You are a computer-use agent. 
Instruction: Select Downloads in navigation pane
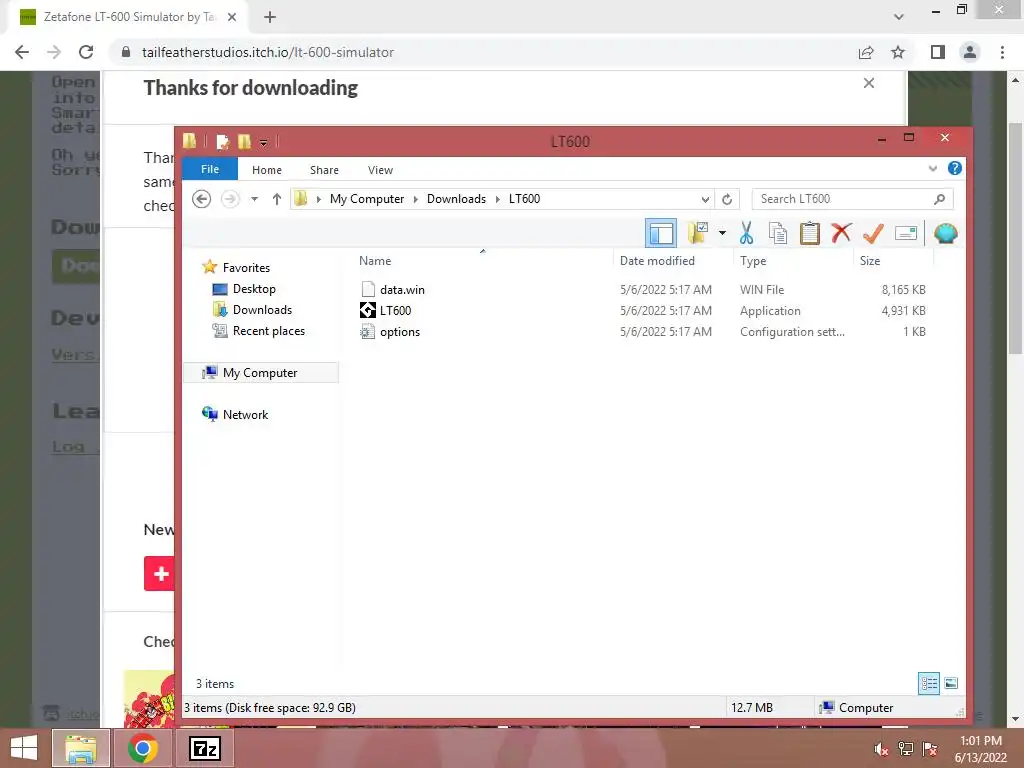tap(252, 310)
